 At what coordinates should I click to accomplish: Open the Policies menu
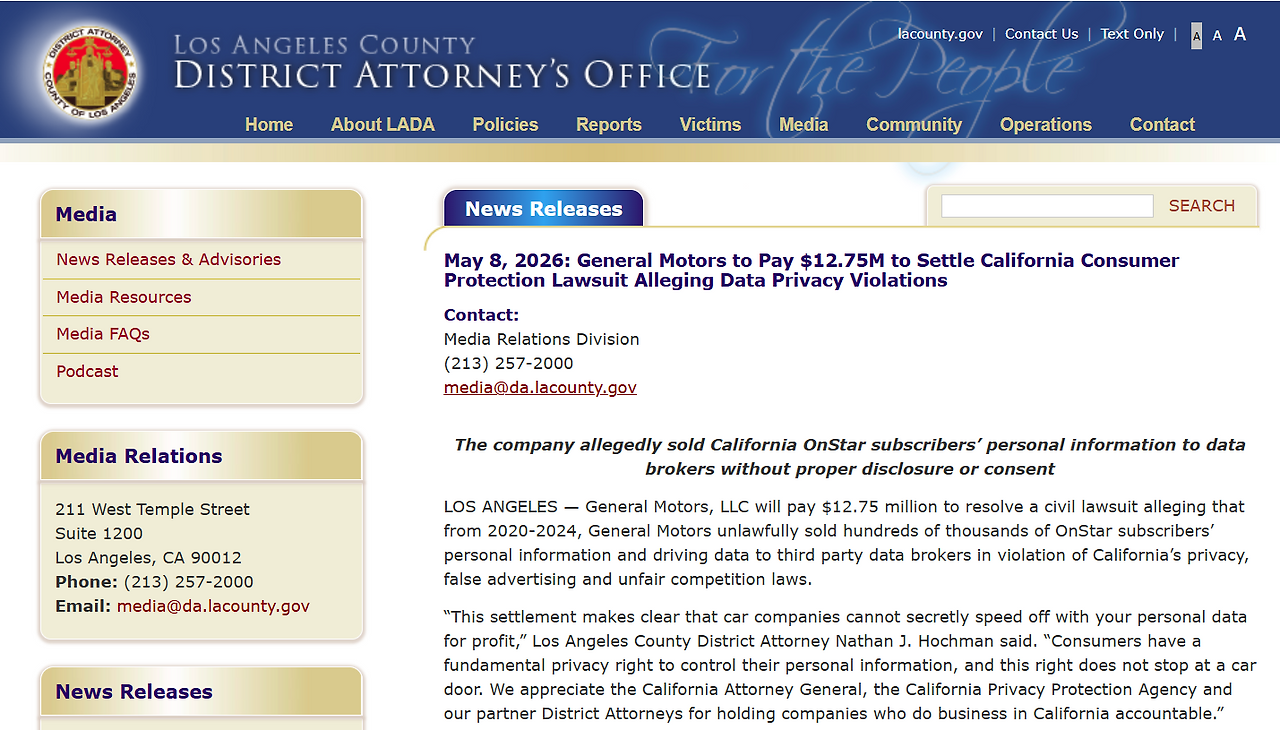(x=505, y=125)
